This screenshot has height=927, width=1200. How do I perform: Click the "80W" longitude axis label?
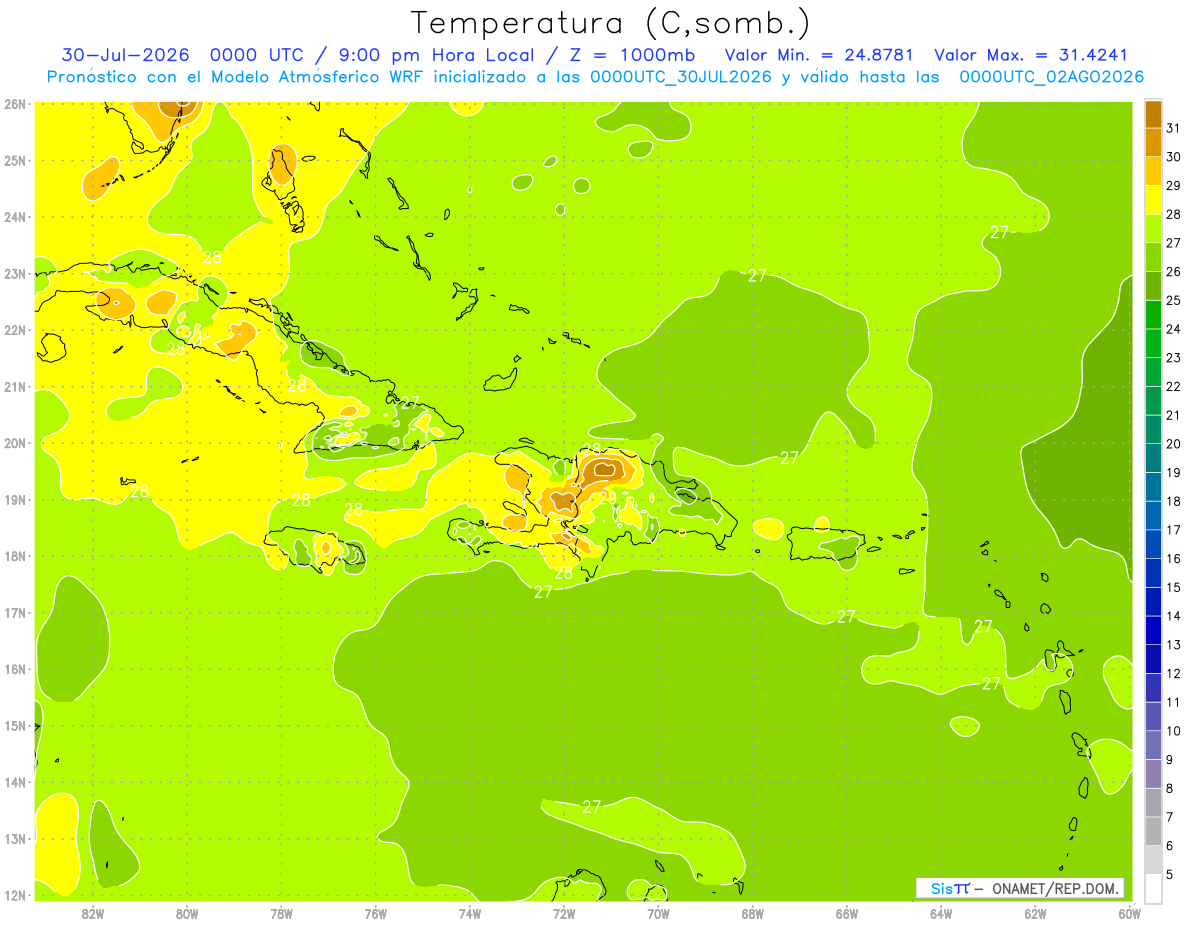(x=187, y=913)
